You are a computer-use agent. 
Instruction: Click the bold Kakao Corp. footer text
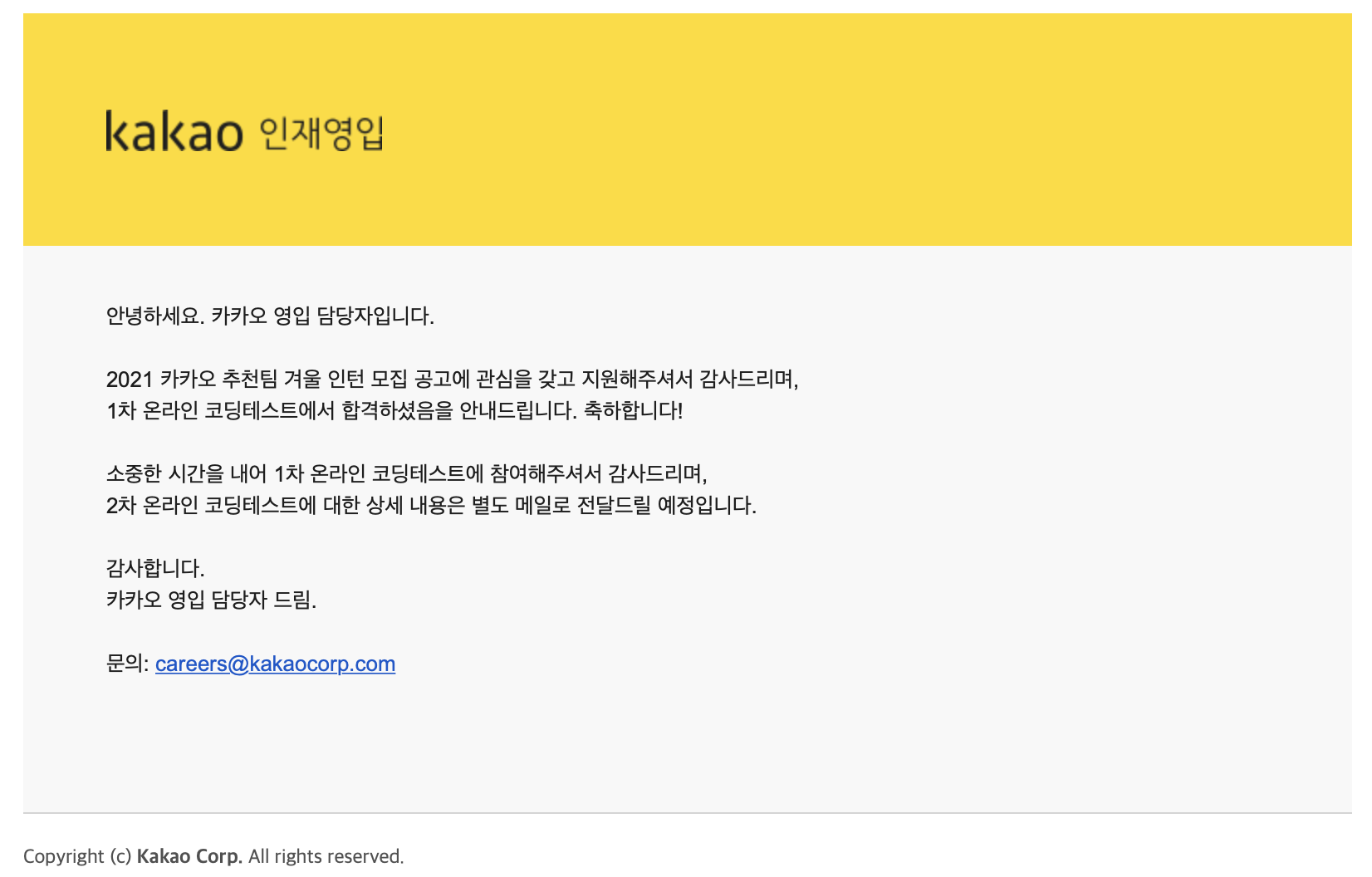point(189,856)
